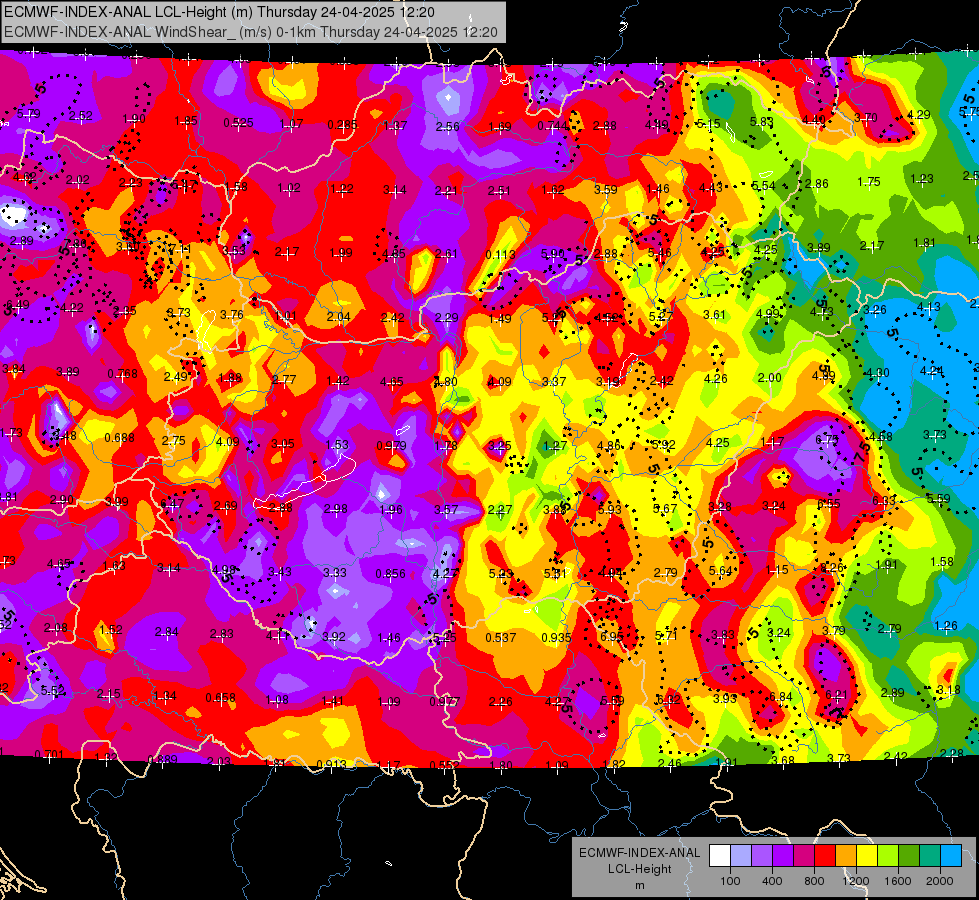Click wind shear value 0.537
The image size is (979, 900).
(501, 638)
